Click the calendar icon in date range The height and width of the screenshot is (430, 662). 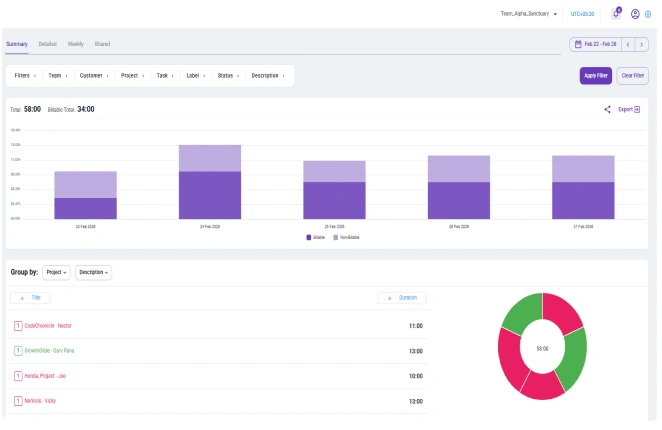578,44
